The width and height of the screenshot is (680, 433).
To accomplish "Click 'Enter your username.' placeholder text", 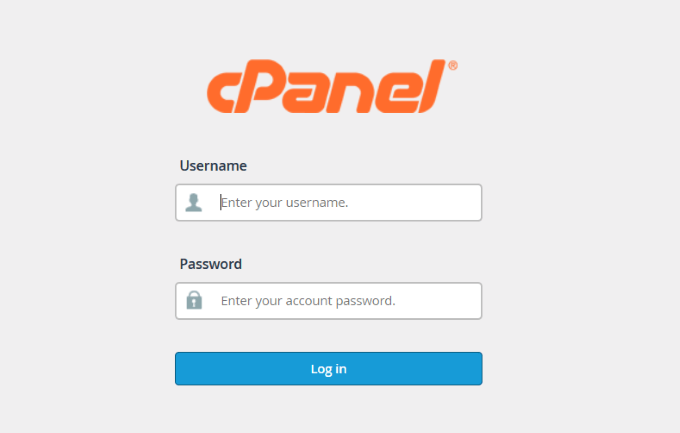I will click(285, 202).
